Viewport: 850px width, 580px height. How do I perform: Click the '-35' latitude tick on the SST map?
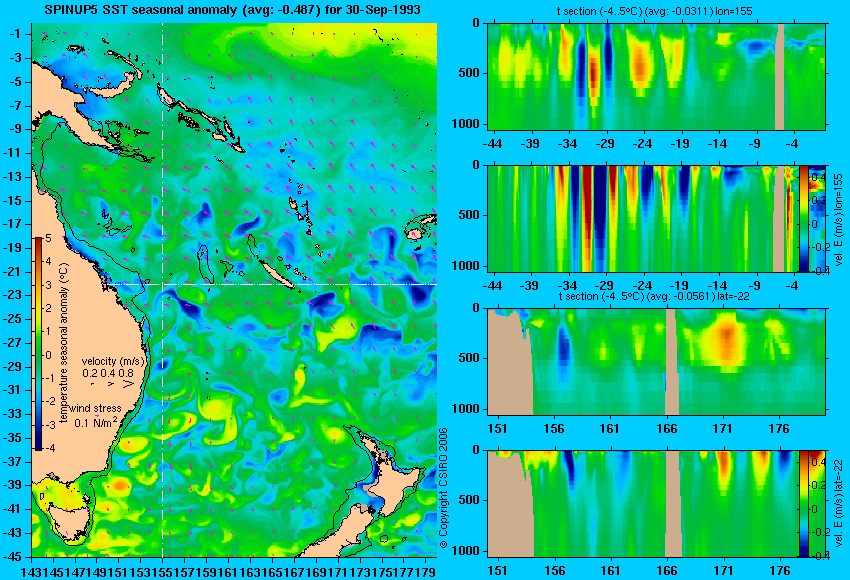(x=14, y=437)
